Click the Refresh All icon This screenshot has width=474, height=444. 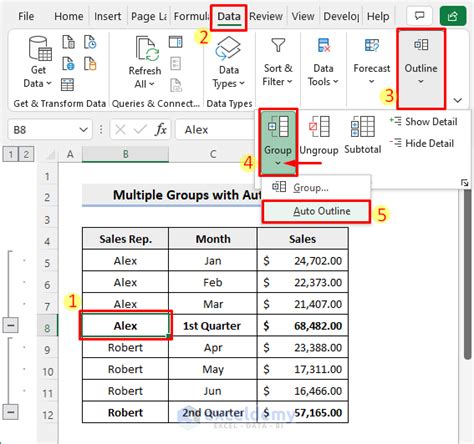[147, 49]
